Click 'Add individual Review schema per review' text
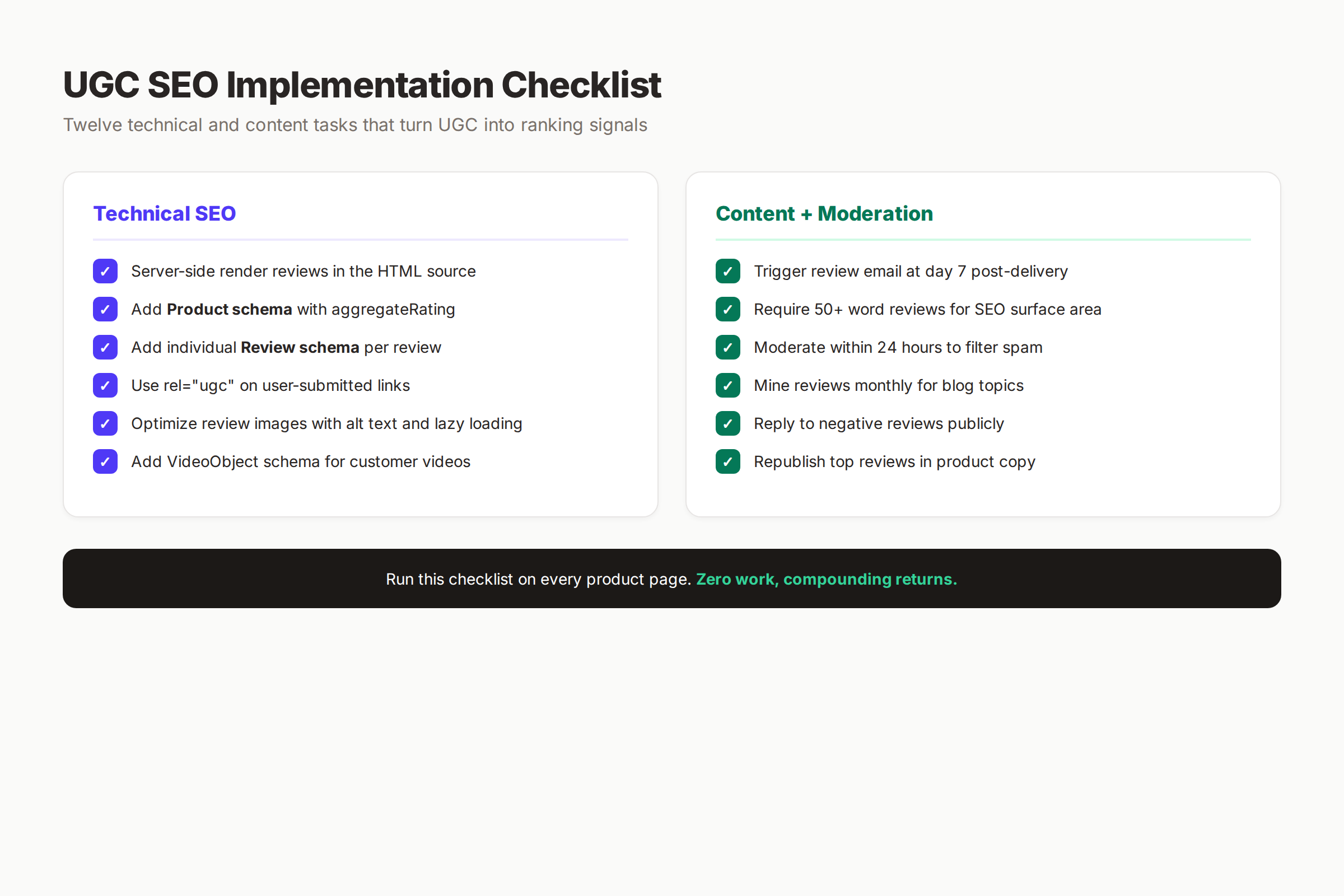The width and height of the screenshot is (1344, 896). [x=286, y=347]
